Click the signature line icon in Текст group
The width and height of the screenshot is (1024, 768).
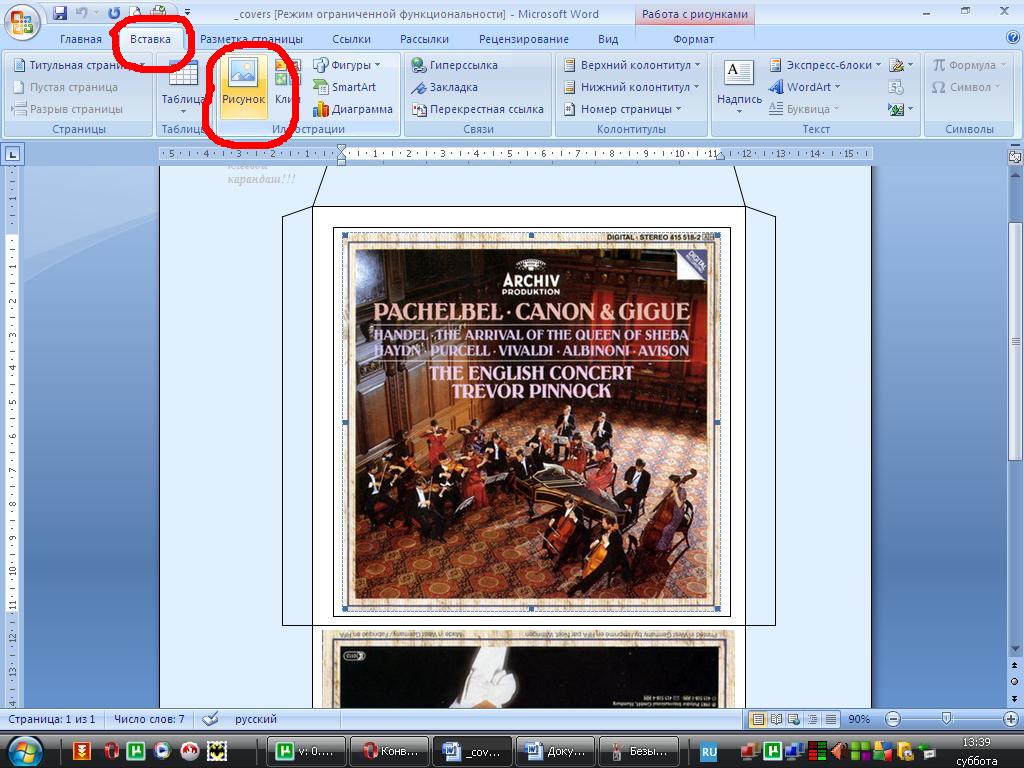click(x=901, y=65)
